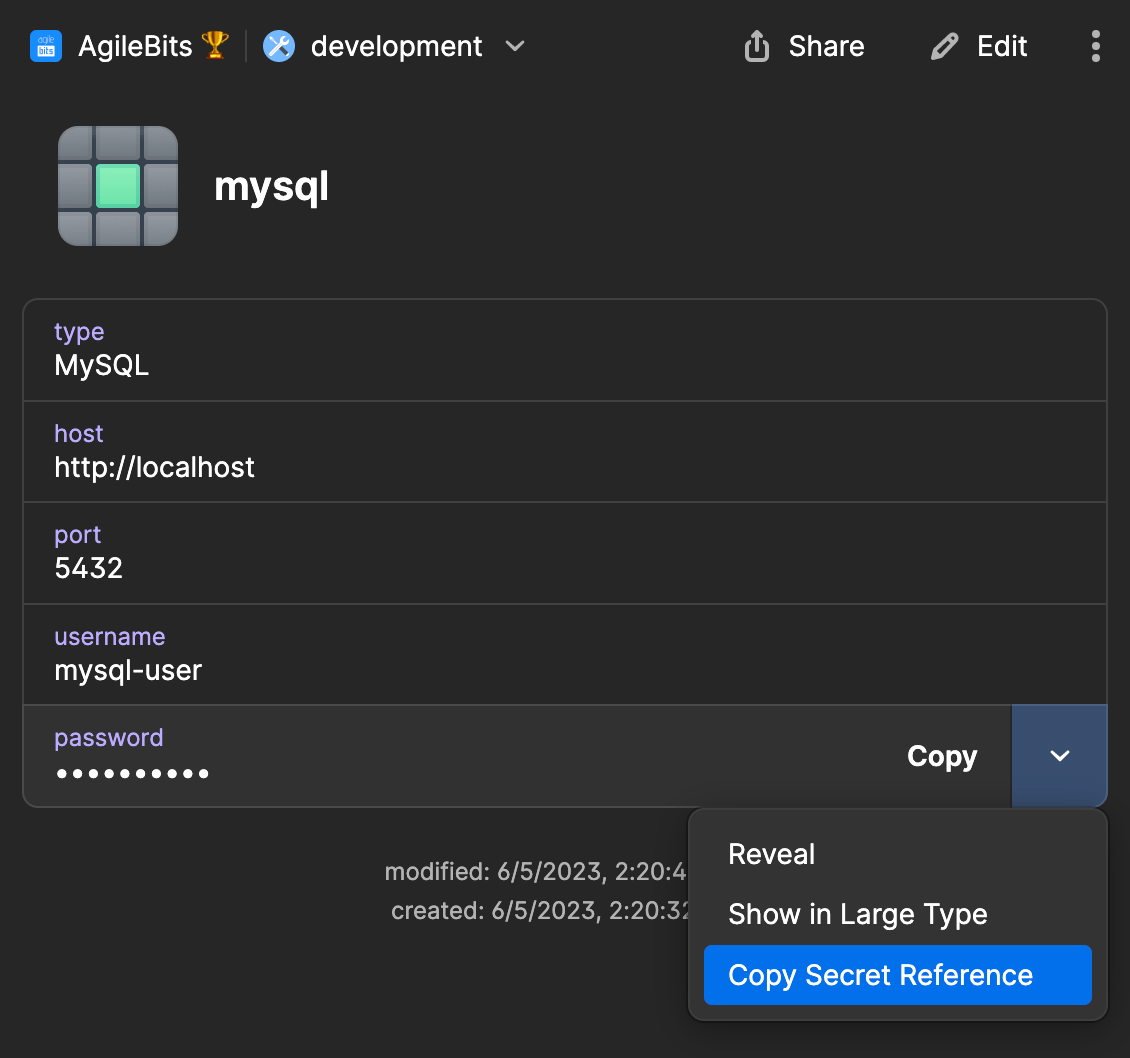Click the development vault avatar icon
The image size is (1130, 1058).
(x=278, y=45)
